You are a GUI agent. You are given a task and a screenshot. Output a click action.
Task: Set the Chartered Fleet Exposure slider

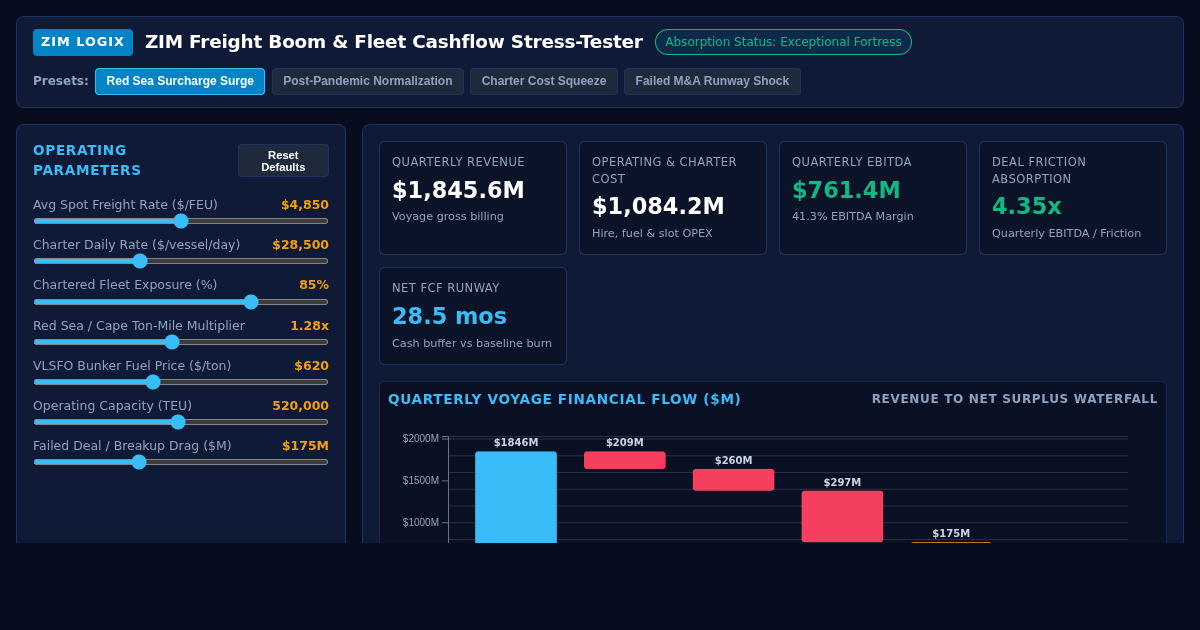[x=181, y=302]
